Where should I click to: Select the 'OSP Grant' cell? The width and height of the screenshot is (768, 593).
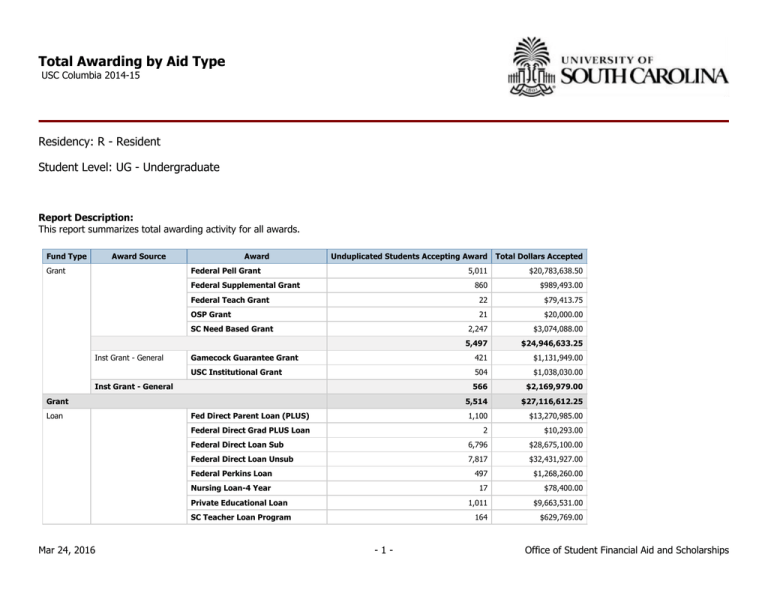point(257,314)
